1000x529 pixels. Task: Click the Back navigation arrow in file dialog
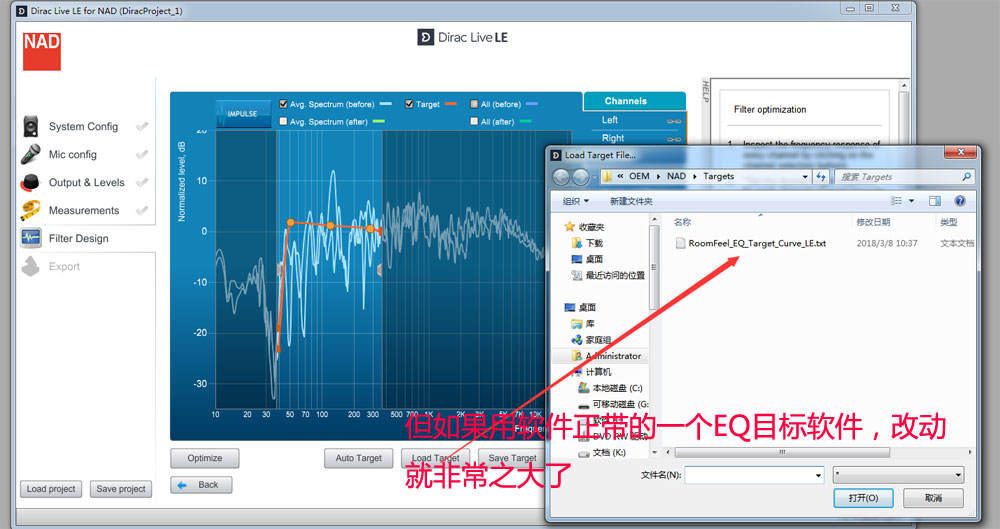(561, 177)
